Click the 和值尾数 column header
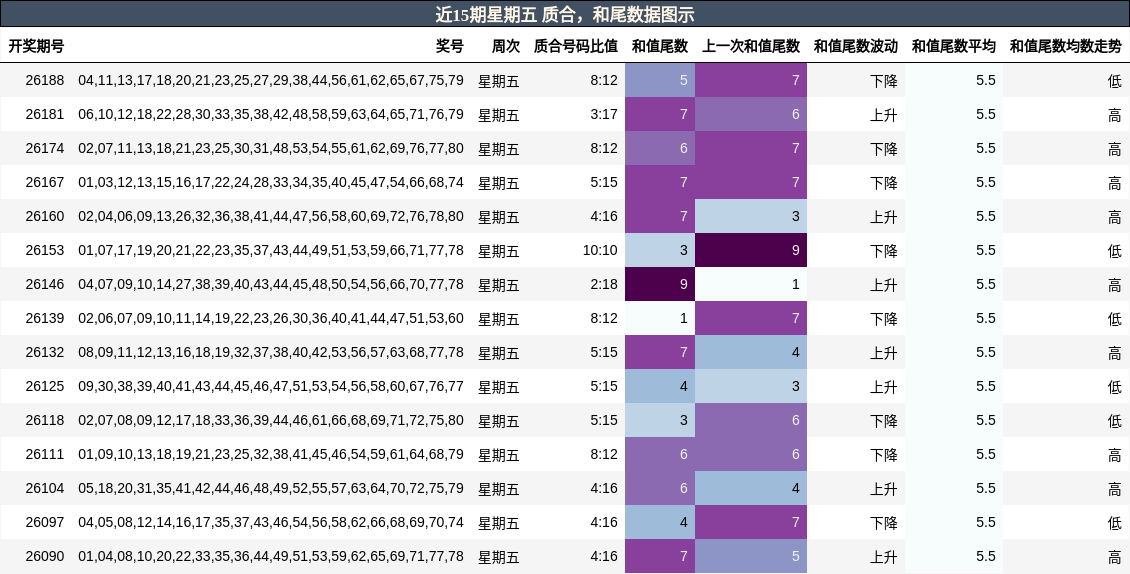 (660, 46)
